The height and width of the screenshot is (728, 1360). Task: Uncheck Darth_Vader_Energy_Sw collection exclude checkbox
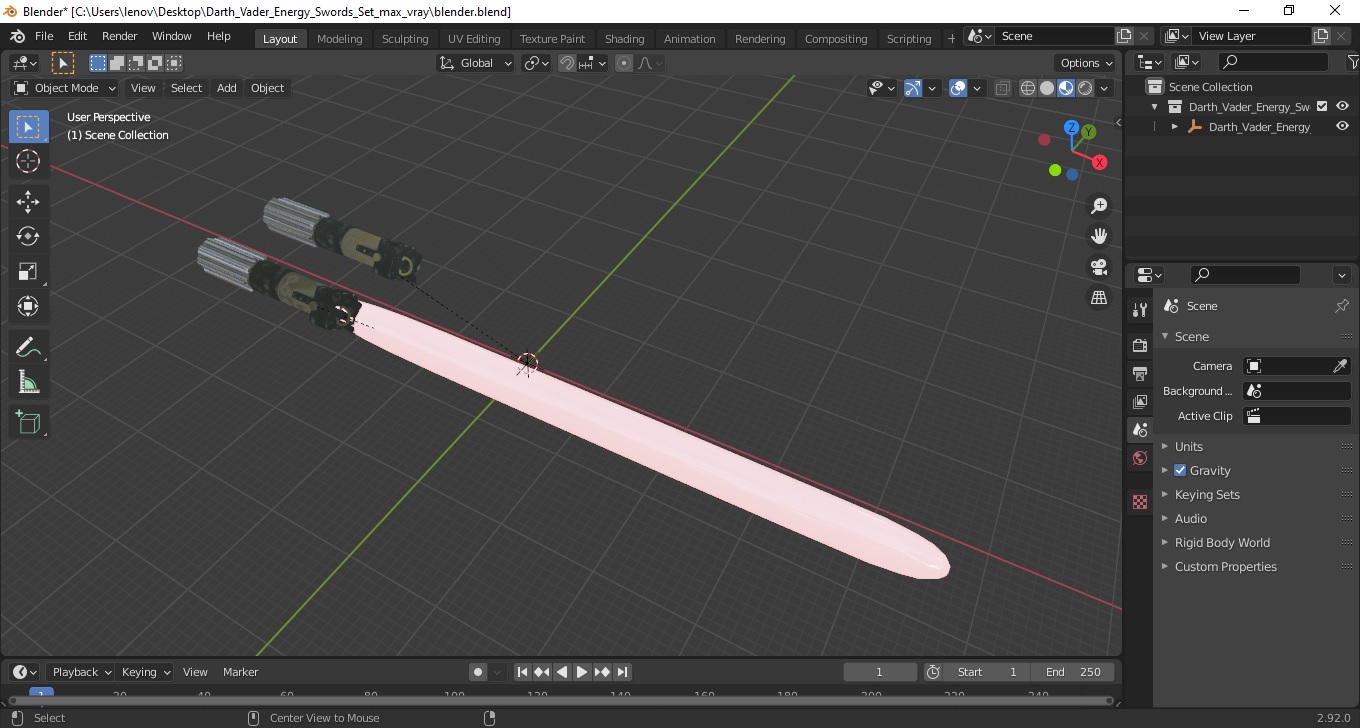click(x=1322, y=106)
